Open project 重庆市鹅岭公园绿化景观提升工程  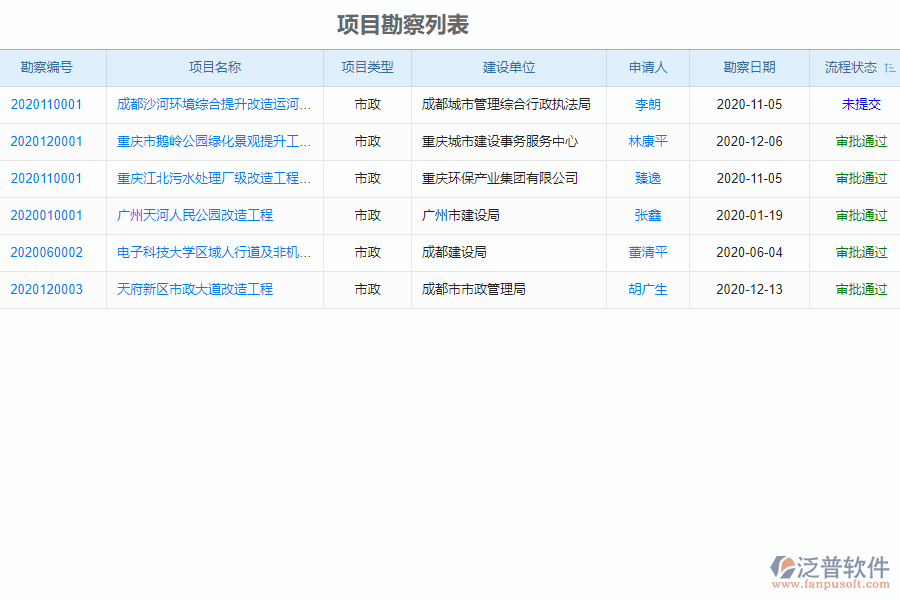point(214,141)
